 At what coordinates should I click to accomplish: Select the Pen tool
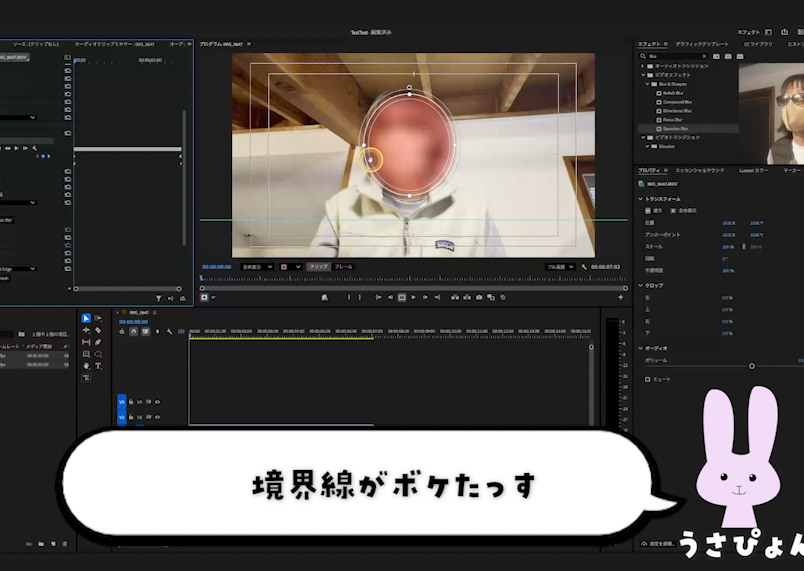coord(98,342)
